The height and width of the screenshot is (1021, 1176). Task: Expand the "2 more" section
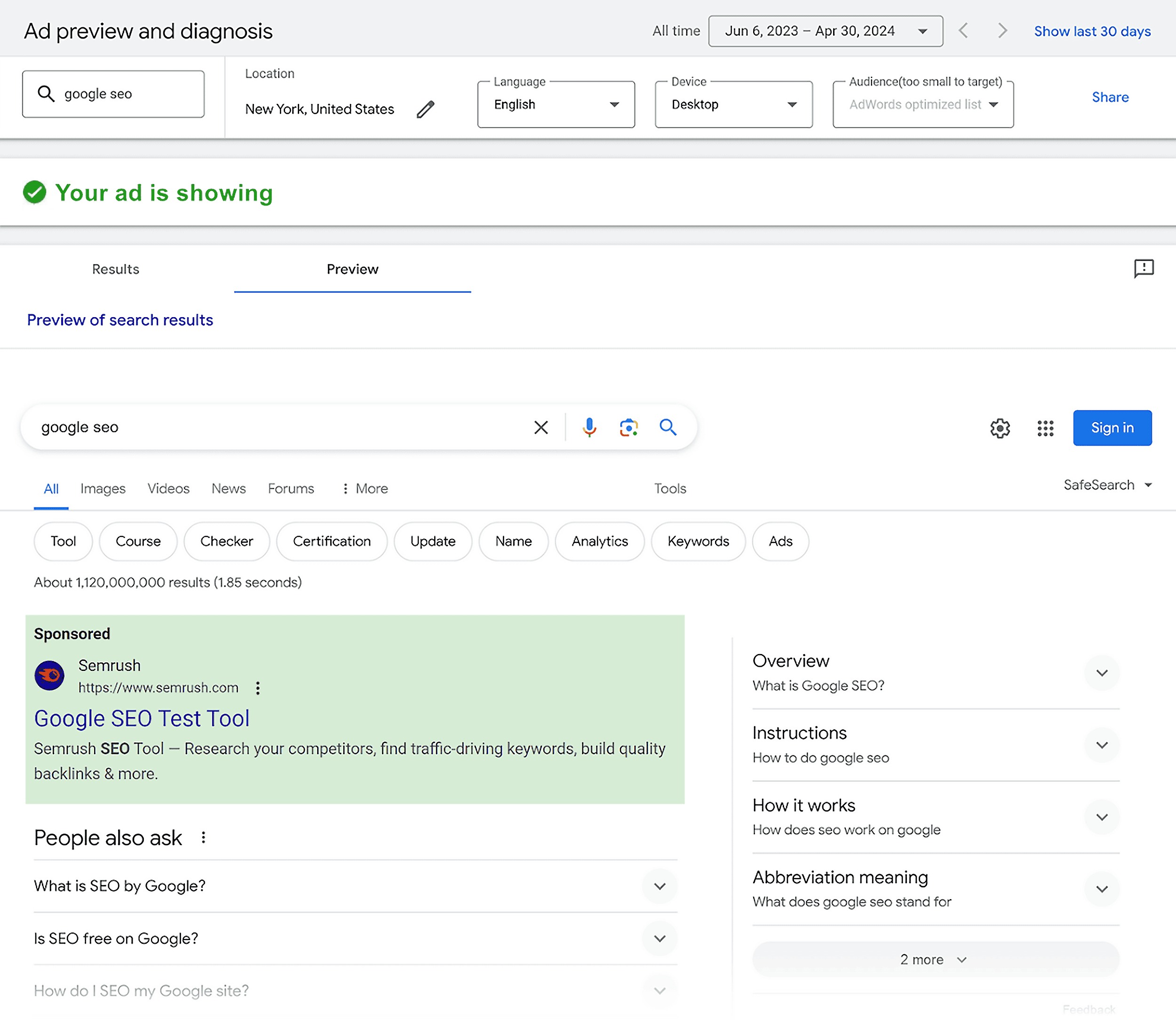coord(934,959)
